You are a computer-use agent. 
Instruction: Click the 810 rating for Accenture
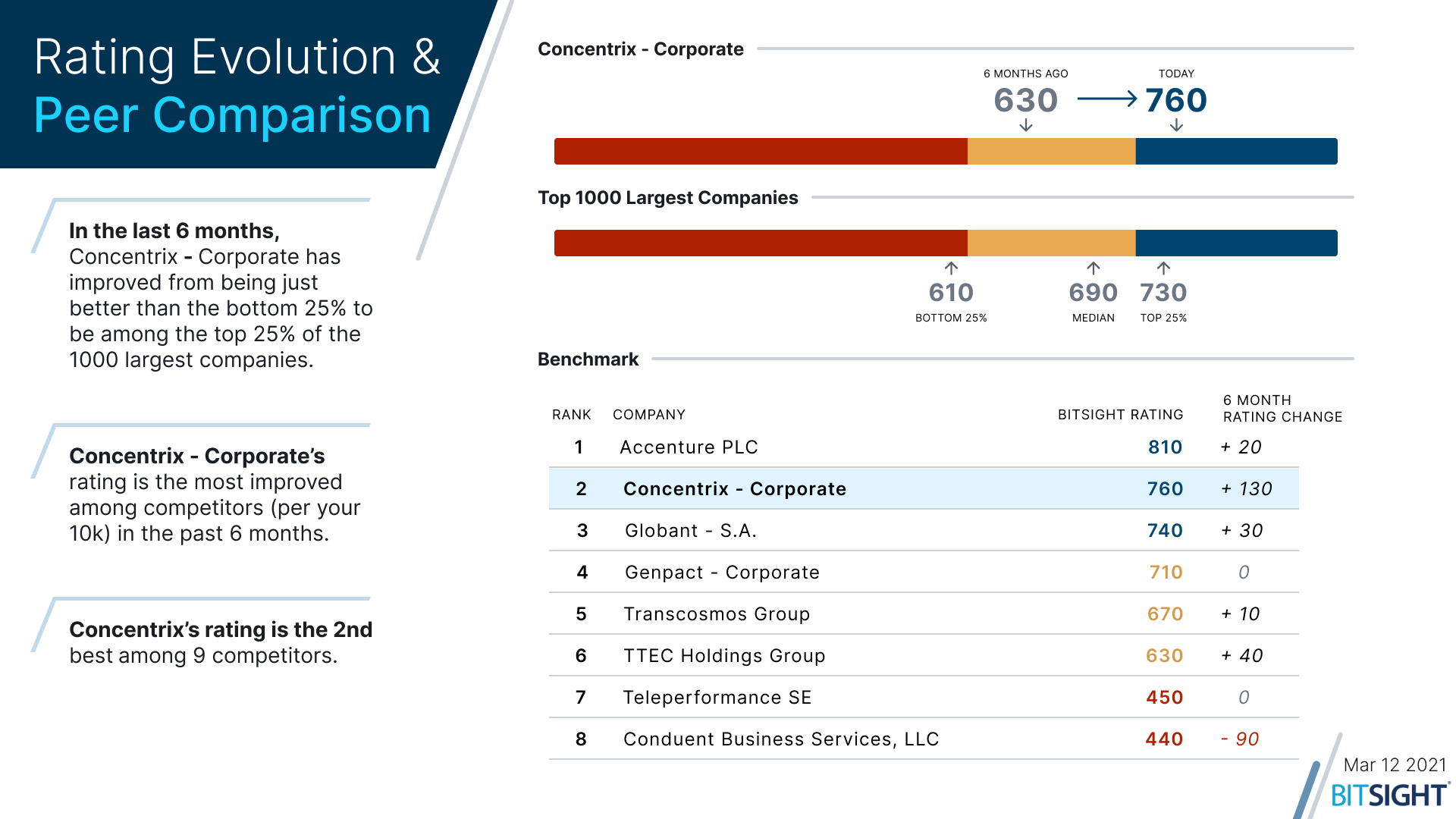1165,447
